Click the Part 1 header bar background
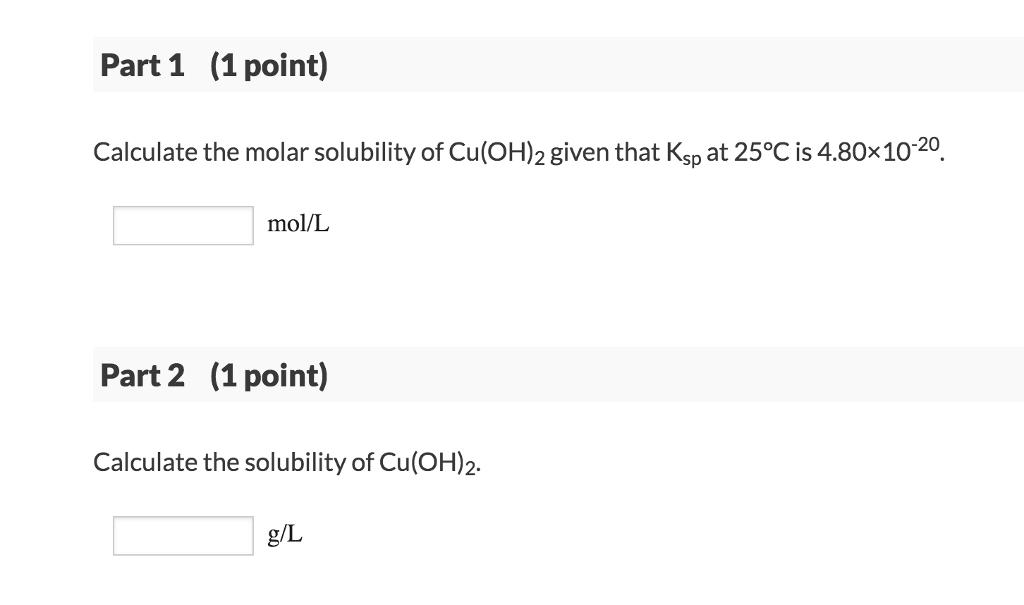The width and height of the screenshot is (1024, 605). tap(650, 64)
